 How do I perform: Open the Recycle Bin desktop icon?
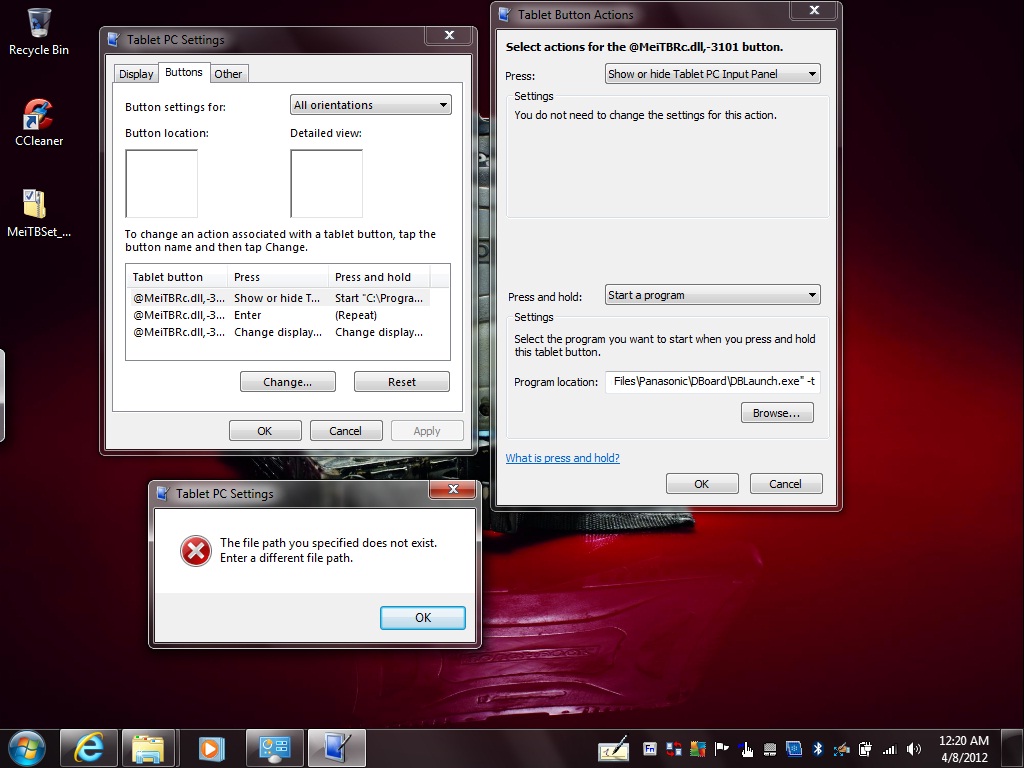(x=39, y=33)
